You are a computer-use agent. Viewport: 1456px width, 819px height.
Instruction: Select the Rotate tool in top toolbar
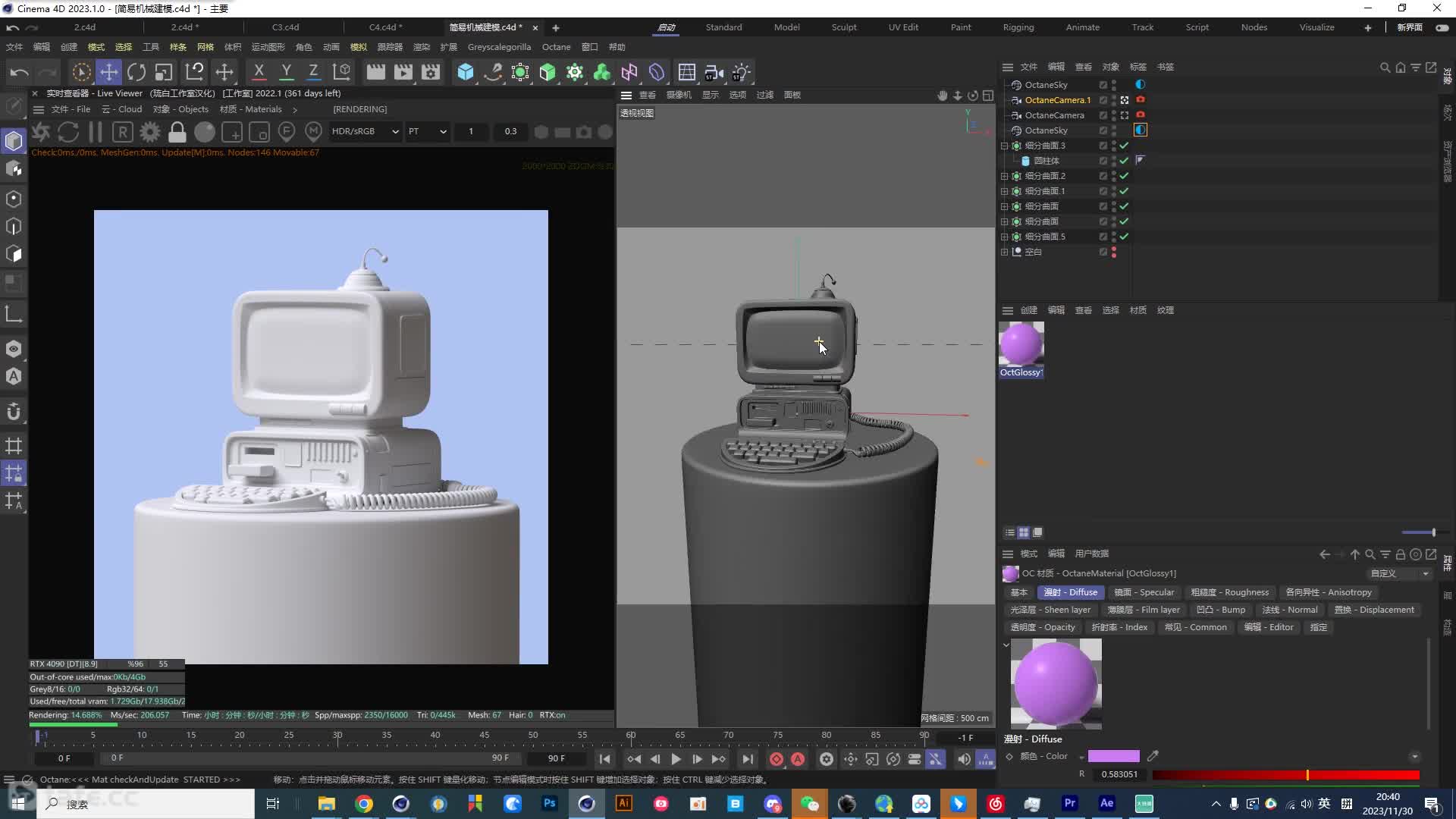pyautogui.click(x=136, y=72)
